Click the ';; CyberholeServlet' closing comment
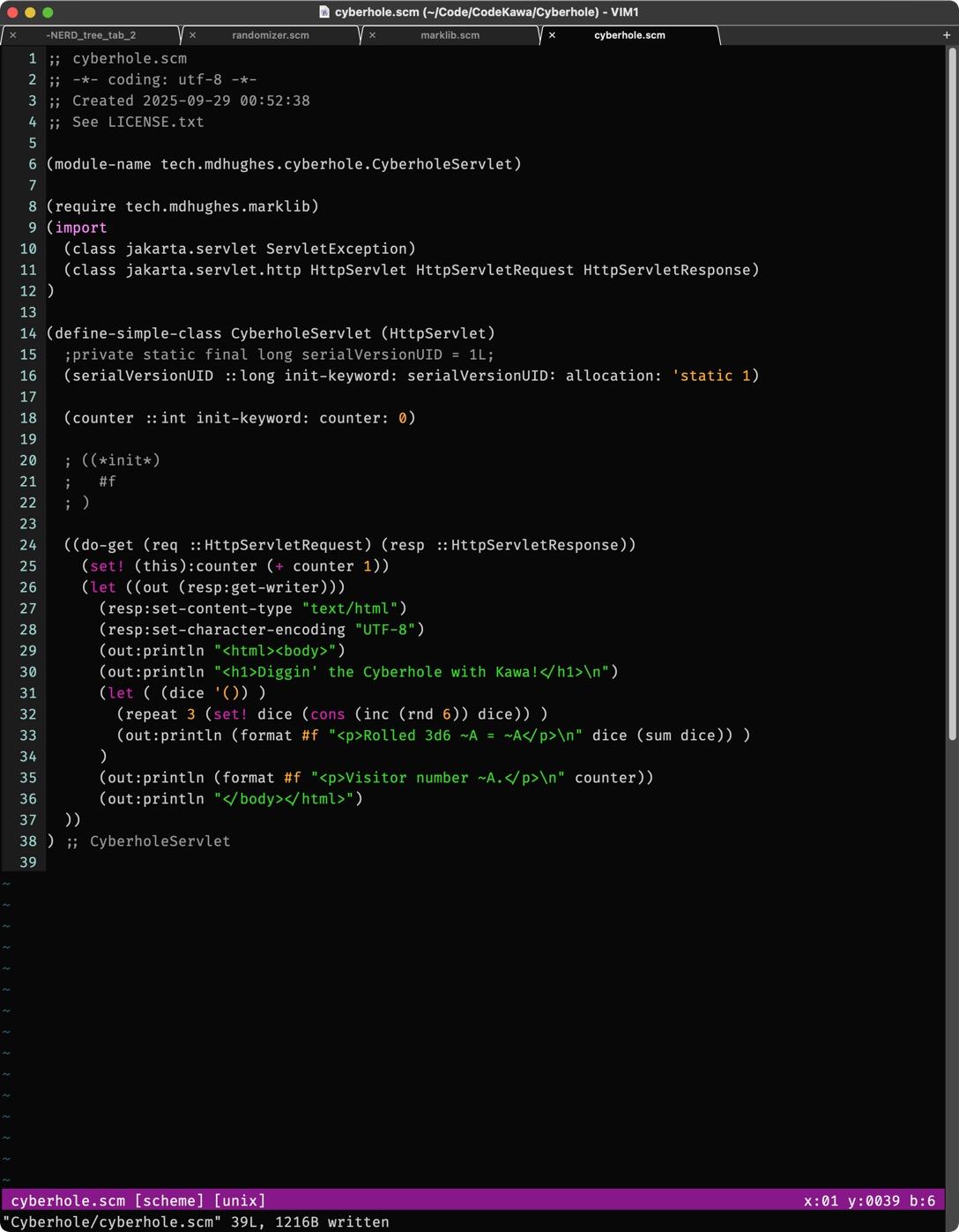The height and width of the screenshot is (1232, 959). [x=149, y=841]
